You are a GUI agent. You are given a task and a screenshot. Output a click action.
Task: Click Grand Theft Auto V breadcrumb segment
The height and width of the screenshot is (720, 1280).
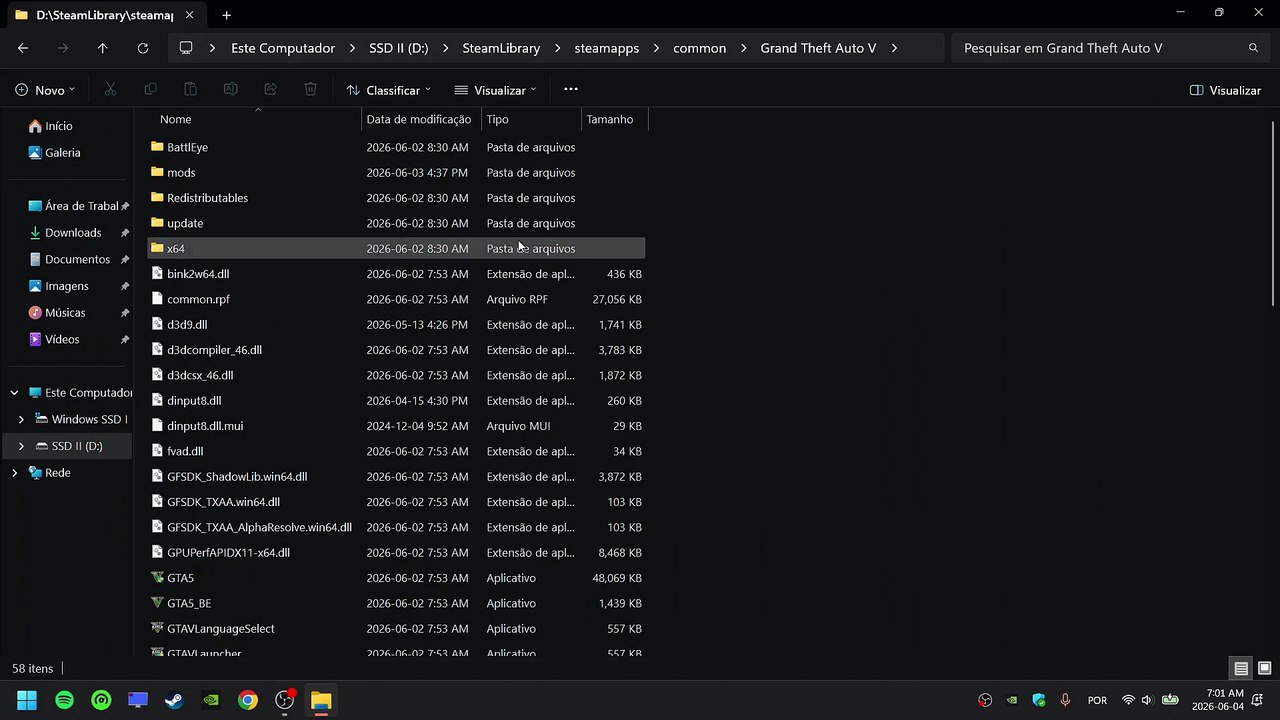(818, 48)
